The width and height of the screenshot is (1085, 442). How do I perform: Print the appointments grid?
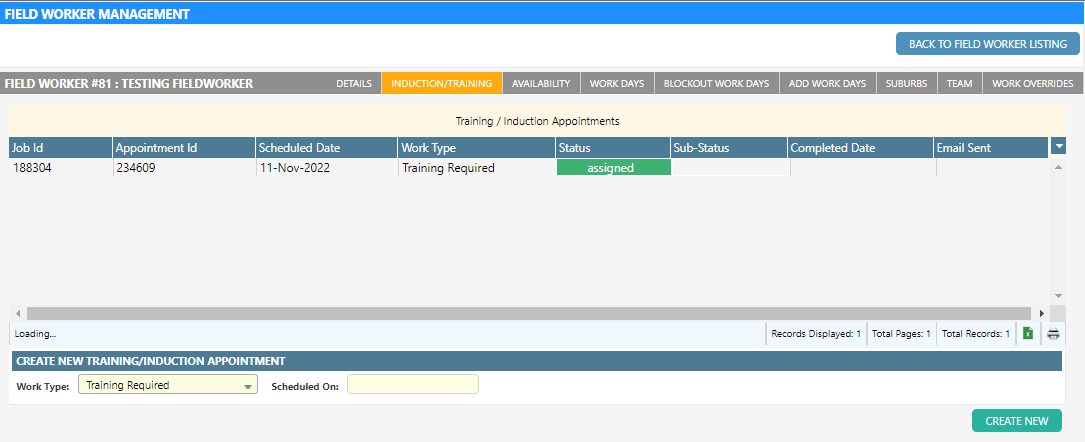click(1053, 333)
